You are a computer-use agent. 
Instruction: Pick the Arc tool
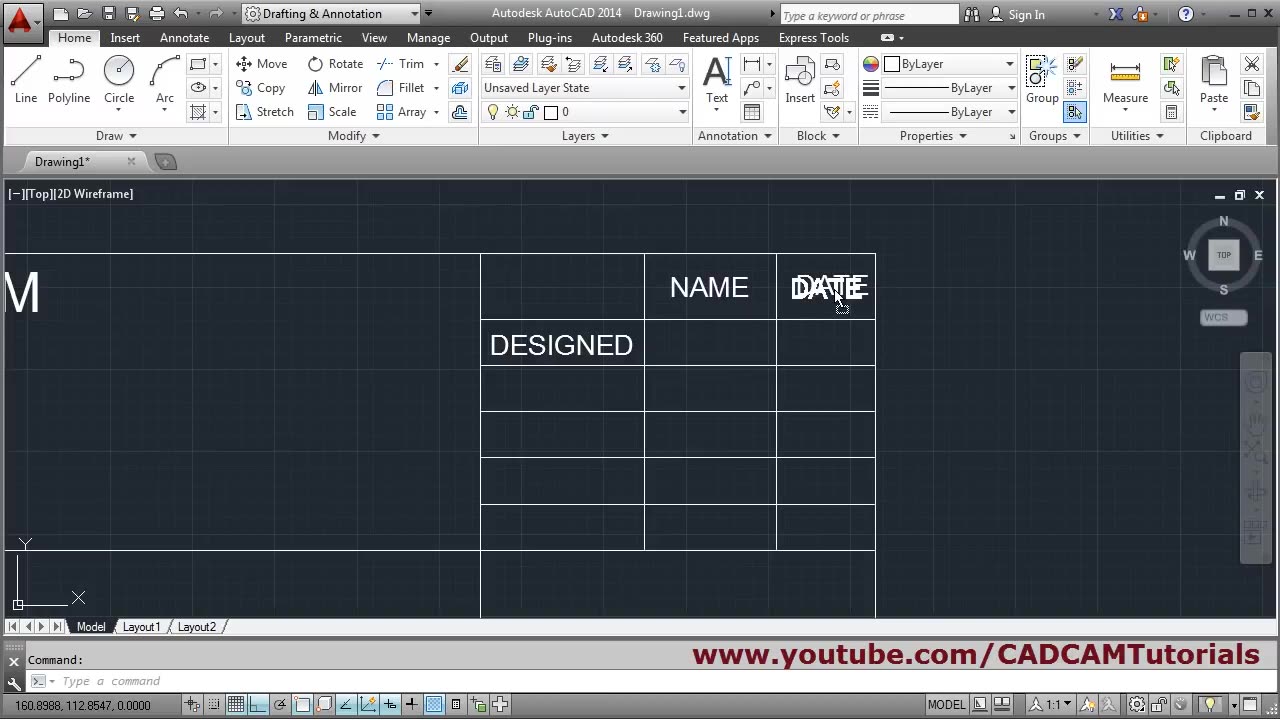pos(165,80)
